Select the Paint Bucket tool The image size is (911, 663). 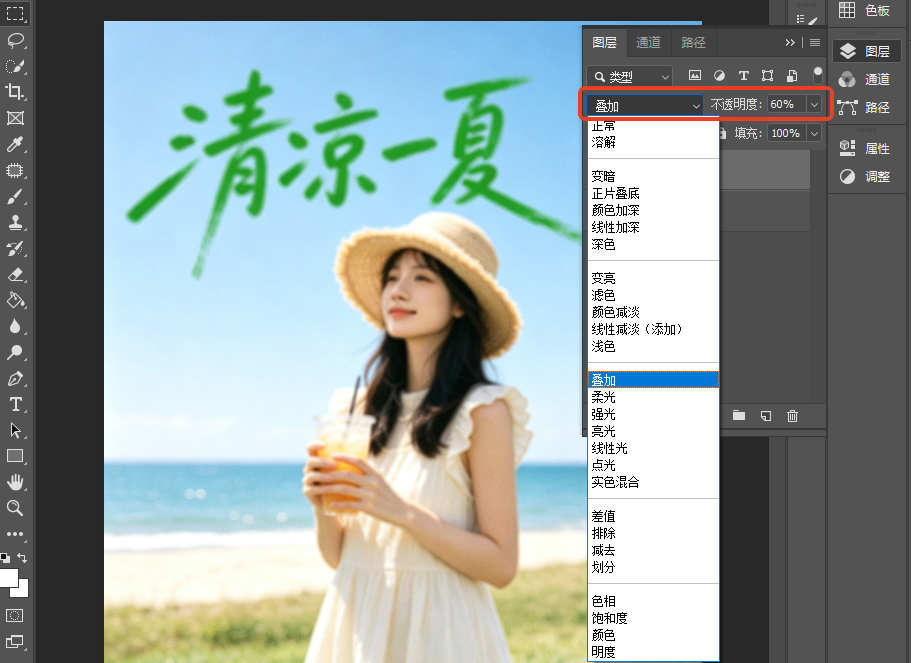point(15,300)
